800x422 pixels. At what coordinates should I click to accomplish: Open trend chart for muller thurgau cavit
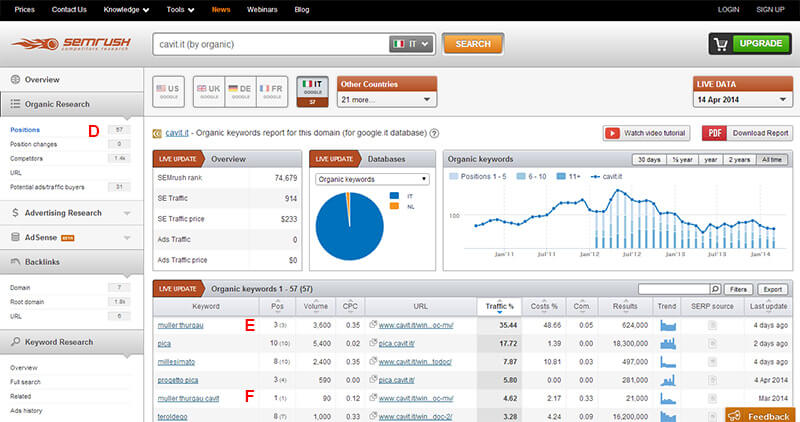click(x=667, y=399)
